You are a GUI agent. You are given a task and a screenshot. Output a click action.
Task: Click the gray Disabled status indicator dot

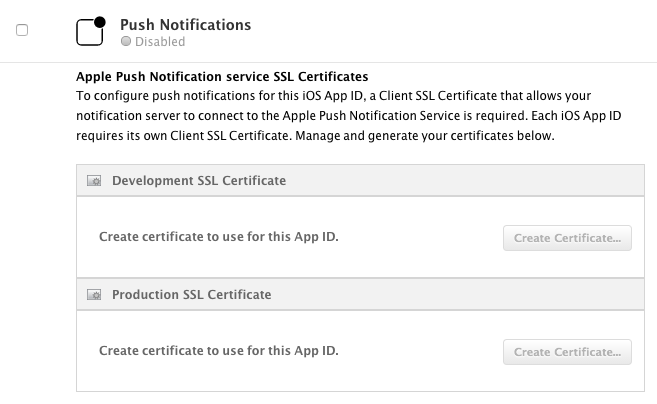pos(126,41)
